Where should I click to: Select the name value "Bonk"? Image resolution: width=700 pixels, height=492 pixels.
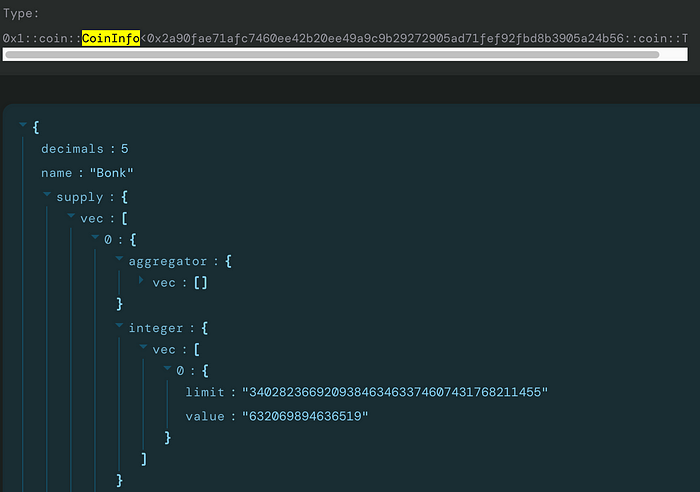(112, 173)
